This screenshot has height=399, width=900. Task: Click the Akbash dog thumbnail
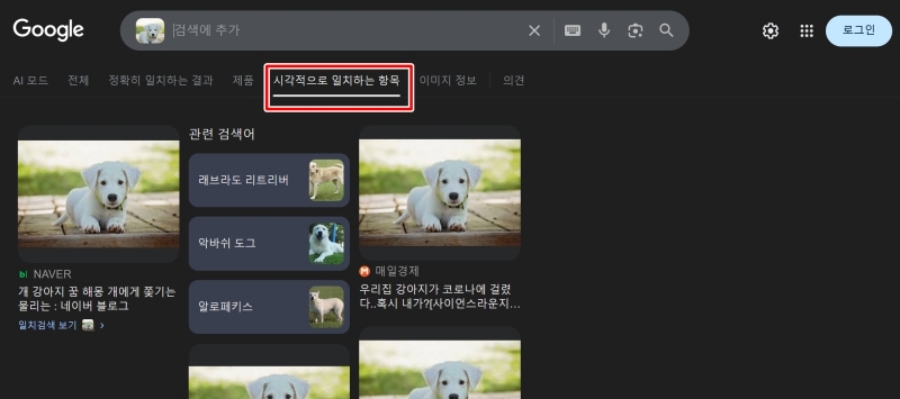327,243
